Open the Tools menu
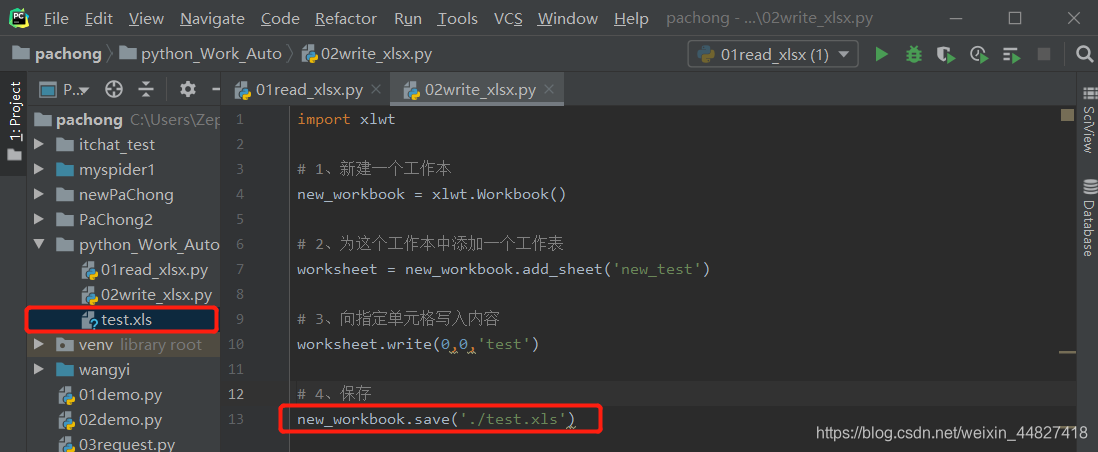Image resolution: width=1098 pixels, height=452 pixels. (x=457, y=19)
